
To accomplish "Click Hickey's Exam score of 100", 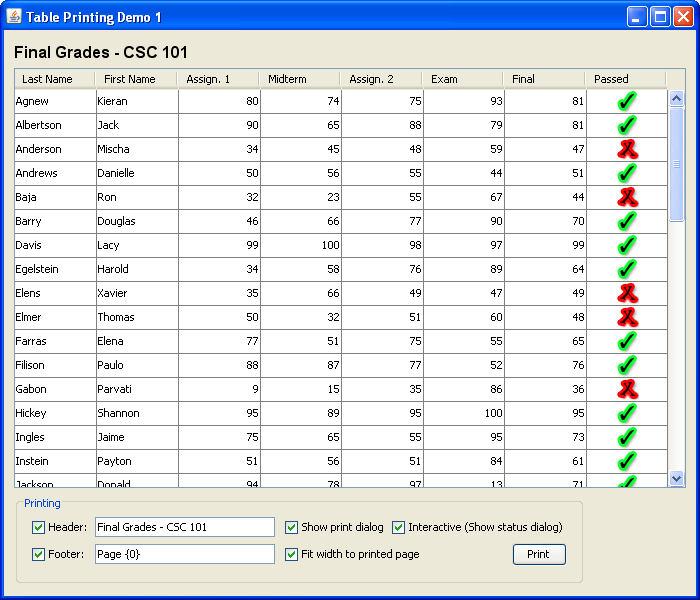I will (x=464, y=413).
